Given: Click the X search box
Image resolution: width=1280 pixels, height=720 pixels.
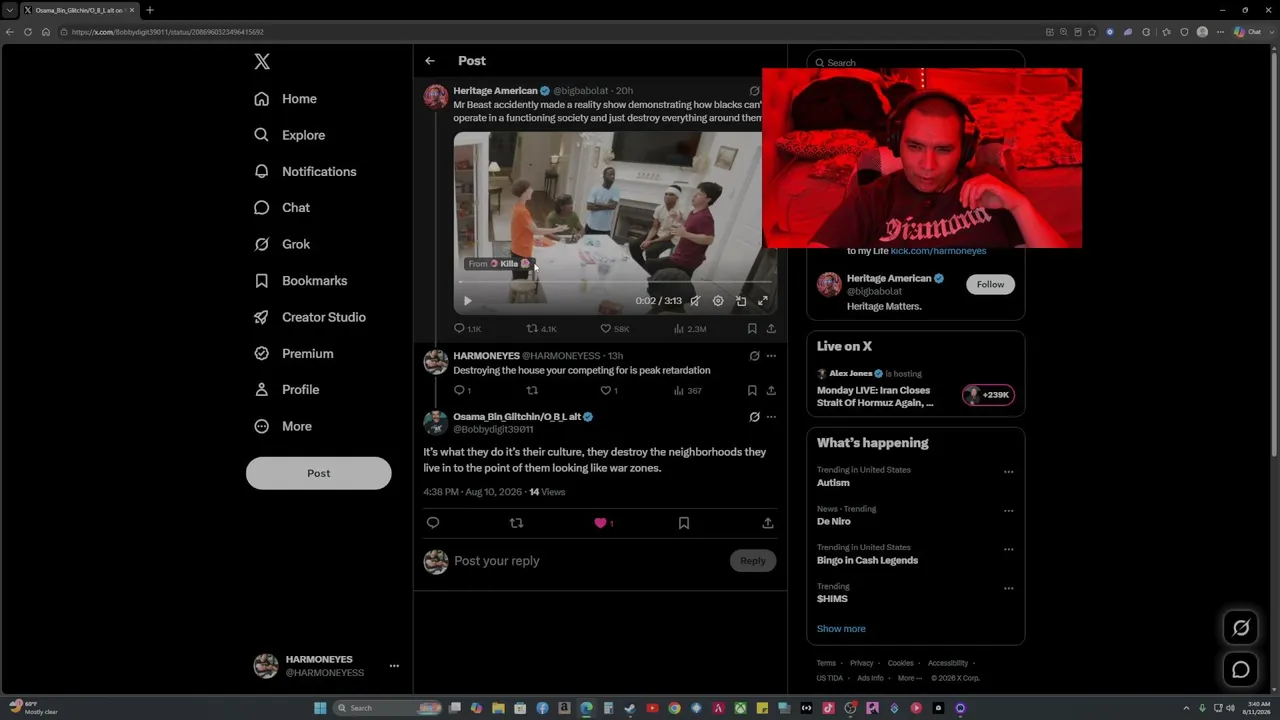Looking at the screenshot, I should coord(916,62).
